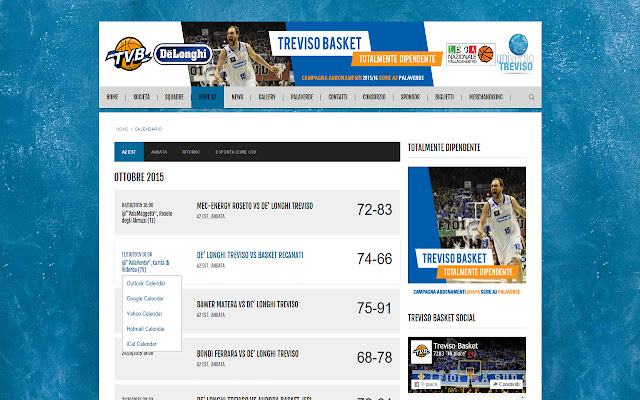
Task: Click the CALENDARIO breadcrumb link
Action: click(148, 129)
